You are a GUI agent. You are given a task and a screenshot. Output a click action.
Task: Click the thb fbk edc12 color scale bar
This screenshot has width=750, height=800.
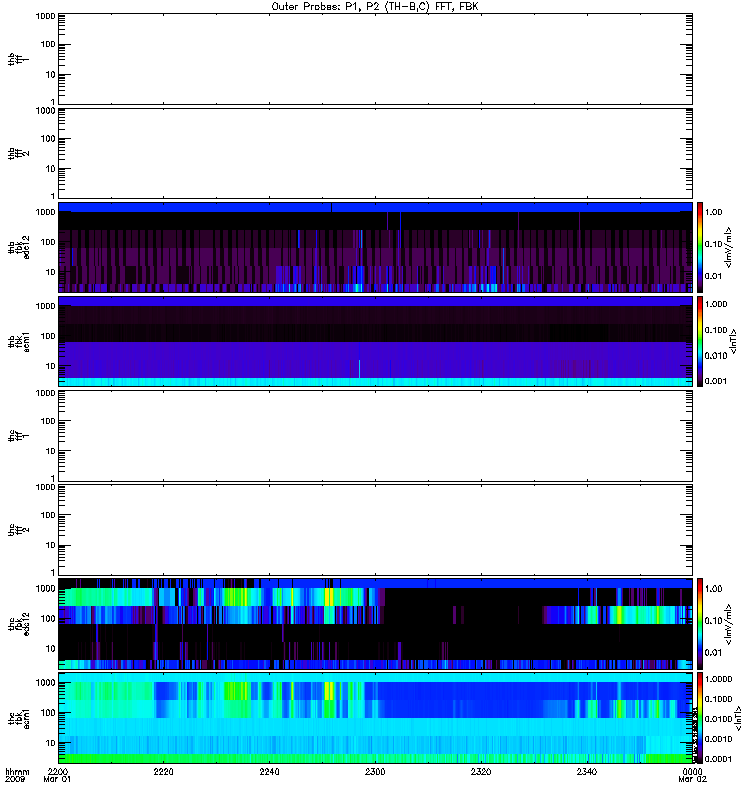pyautogui.click(x=700, y=247)
